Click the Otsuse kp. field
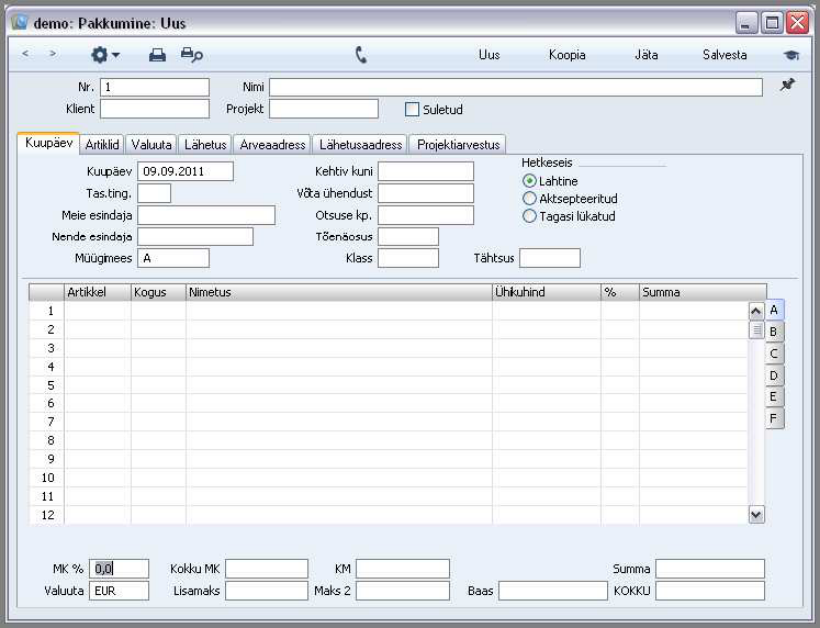This screenshot has height=628, width=820. point(426,215)
